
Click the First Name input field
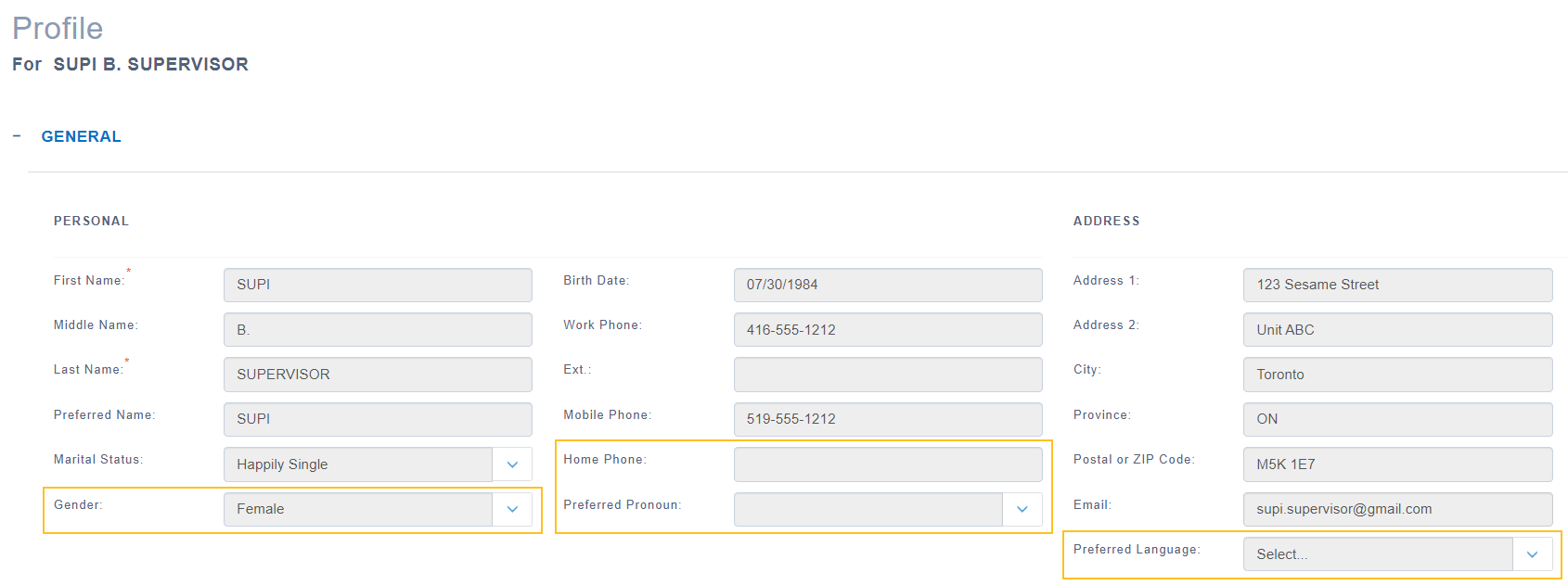(378, 285)
